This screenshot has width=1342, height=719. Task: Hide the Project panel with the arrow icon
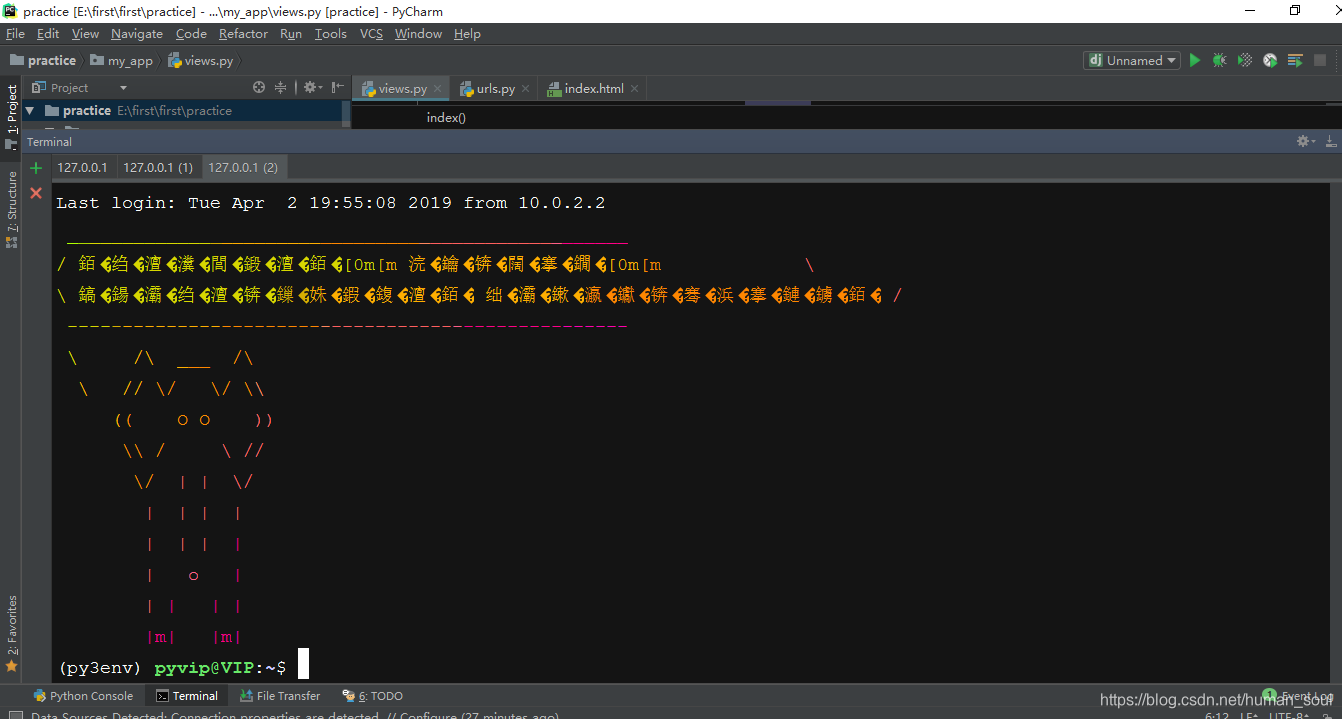[338, 87]
